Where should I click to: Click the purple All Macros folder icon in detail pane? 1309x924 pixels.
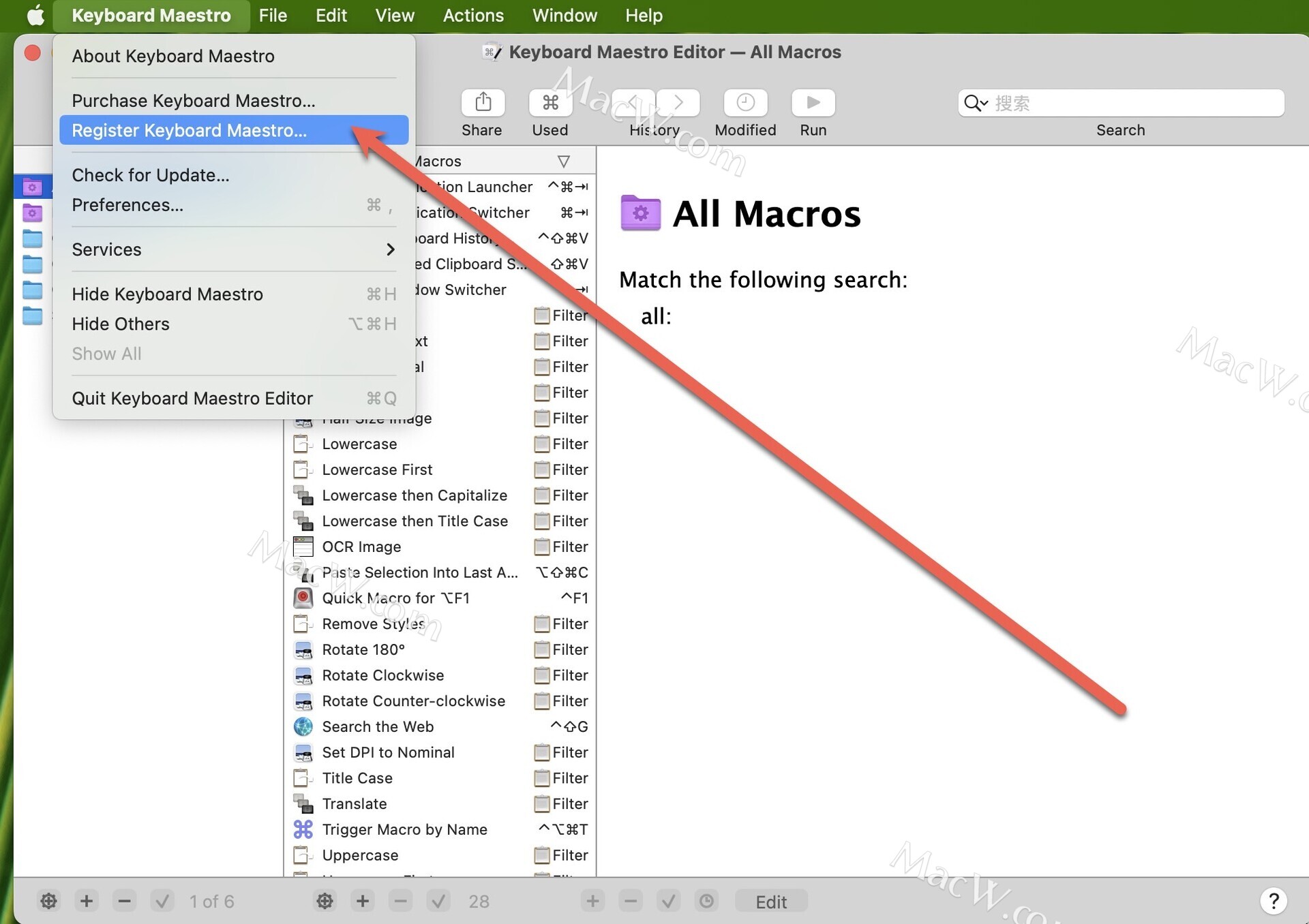(x=640, y=213)
